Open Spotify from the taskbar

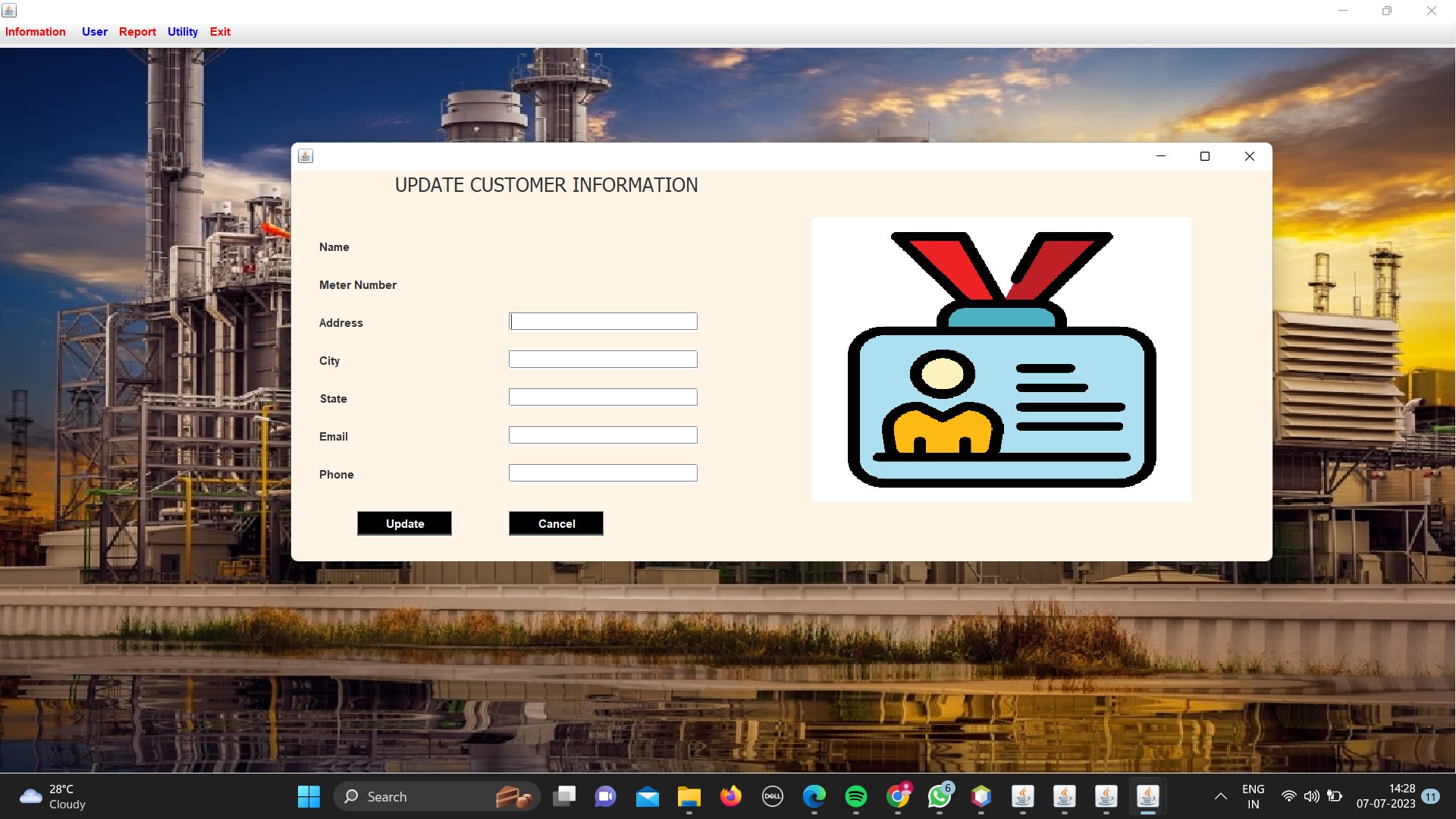coord(856,797)
